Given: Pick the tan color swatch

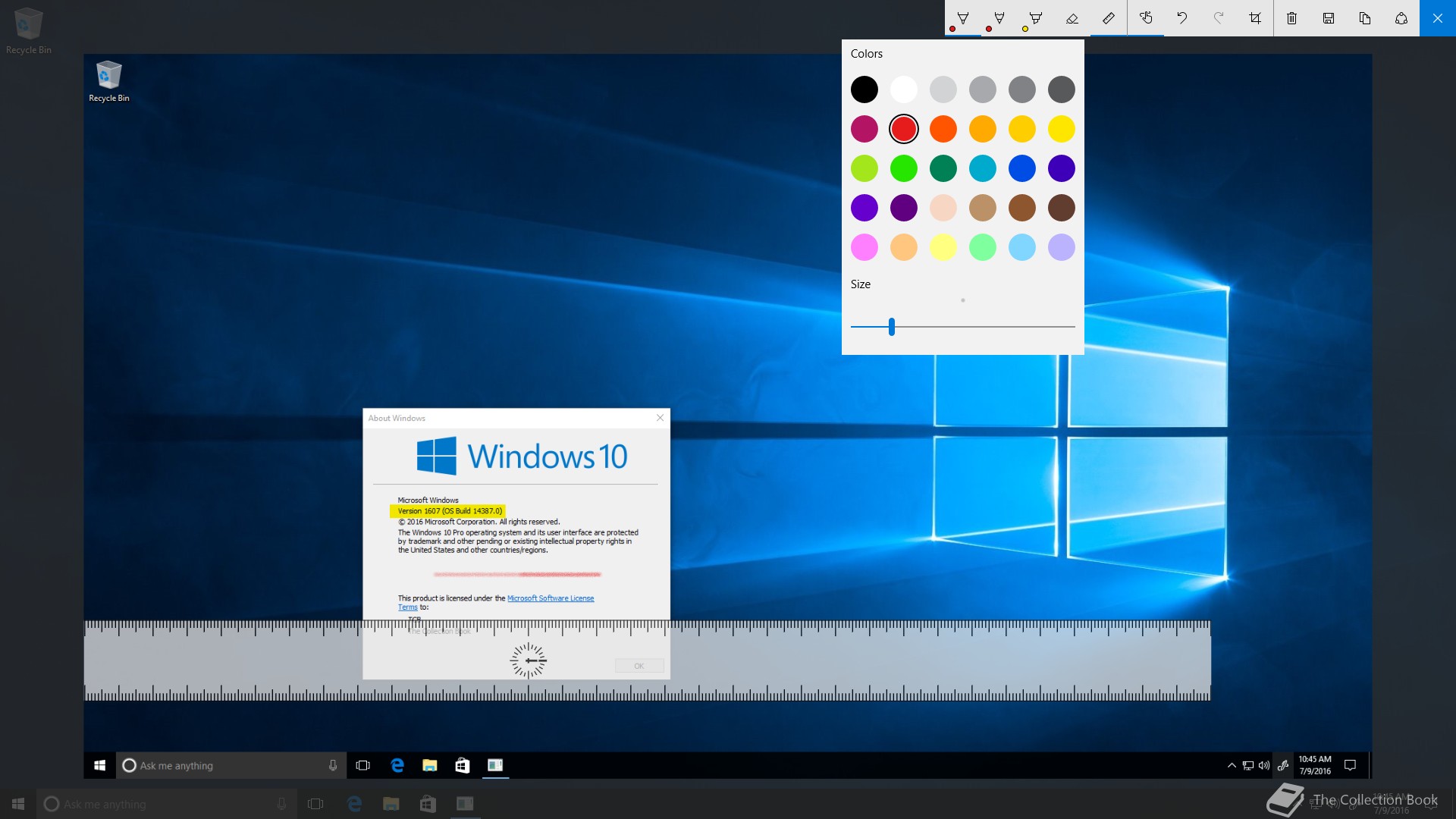Looking at the screenshot, I should (x=983, y=208).
